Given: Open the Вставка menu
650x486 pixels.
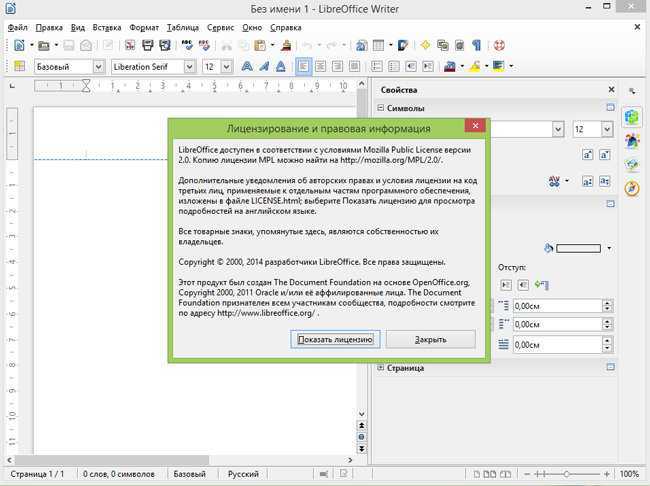Looking at the screenshot, I should (x=107, y=28).
